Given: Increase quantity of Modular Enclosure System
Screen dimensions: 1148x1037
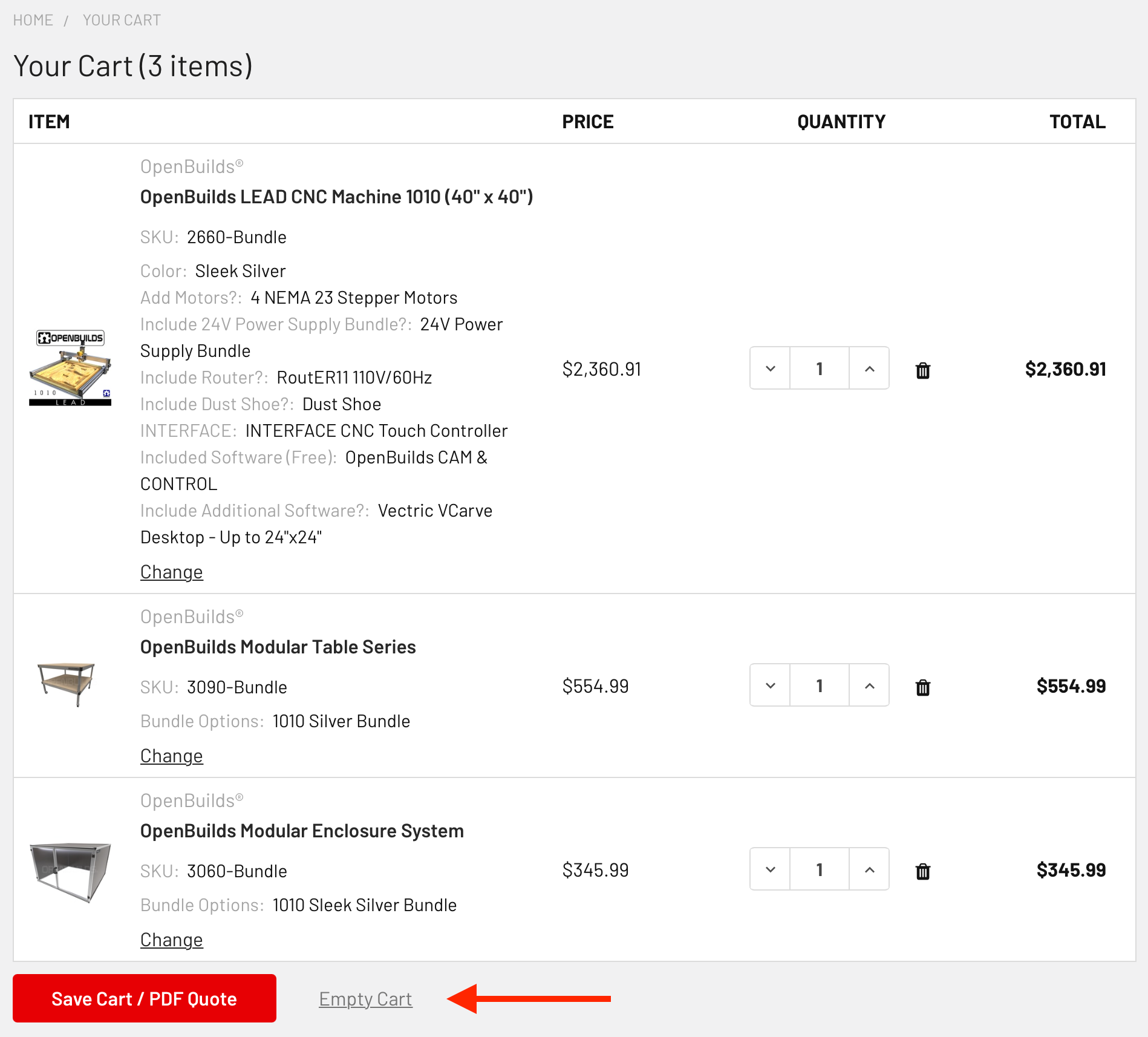Looking at the screenshot, I should tap(869, 869).
